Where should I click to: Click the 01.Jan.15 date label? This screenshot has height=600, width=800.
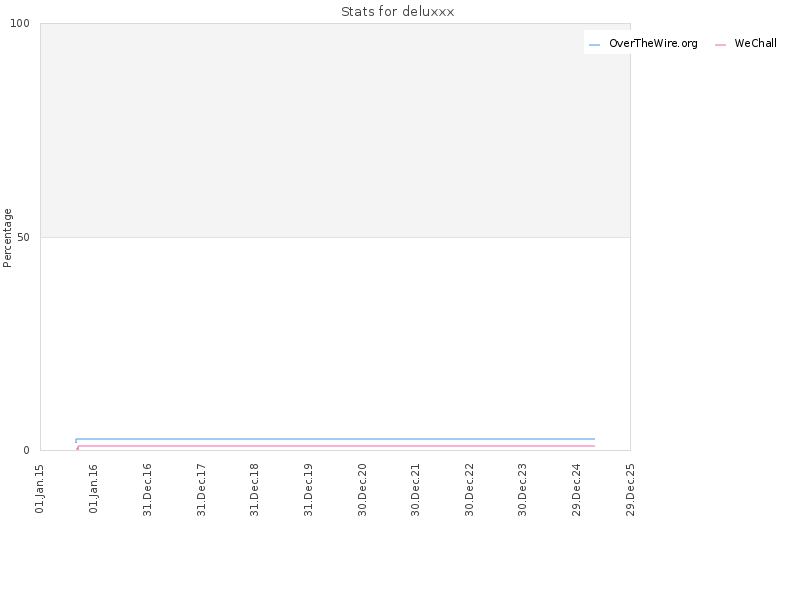(40, 488)
